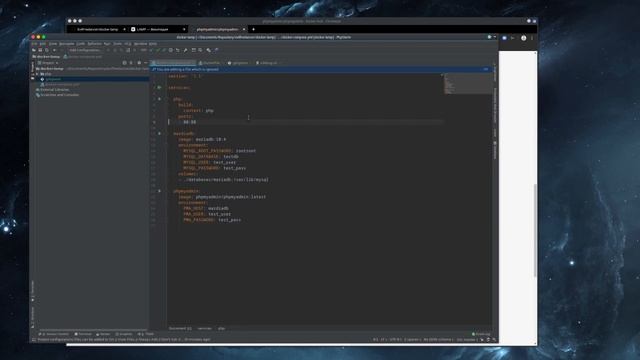This screenshot has width=640, height=360.
Task: Collapse the mariadb service fold marker
Action: (160, 133)
